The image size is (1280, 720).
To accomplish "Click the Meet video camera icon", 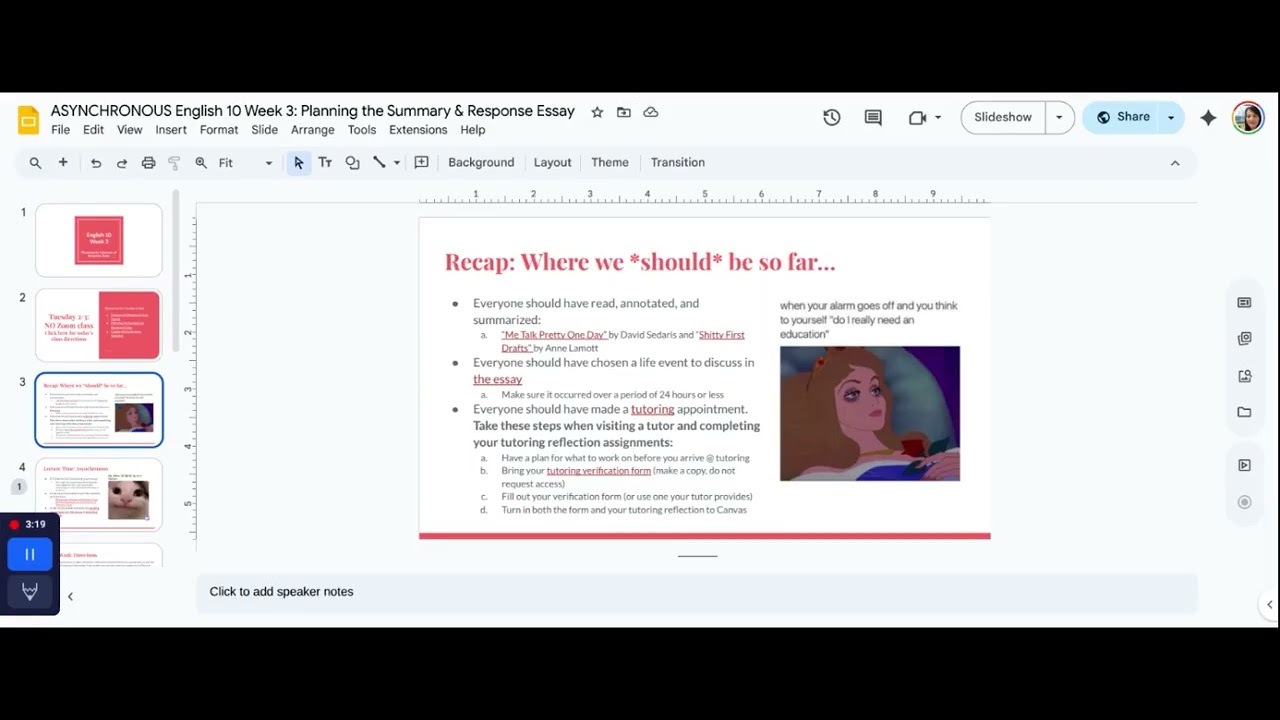I will tap(917, 117).
